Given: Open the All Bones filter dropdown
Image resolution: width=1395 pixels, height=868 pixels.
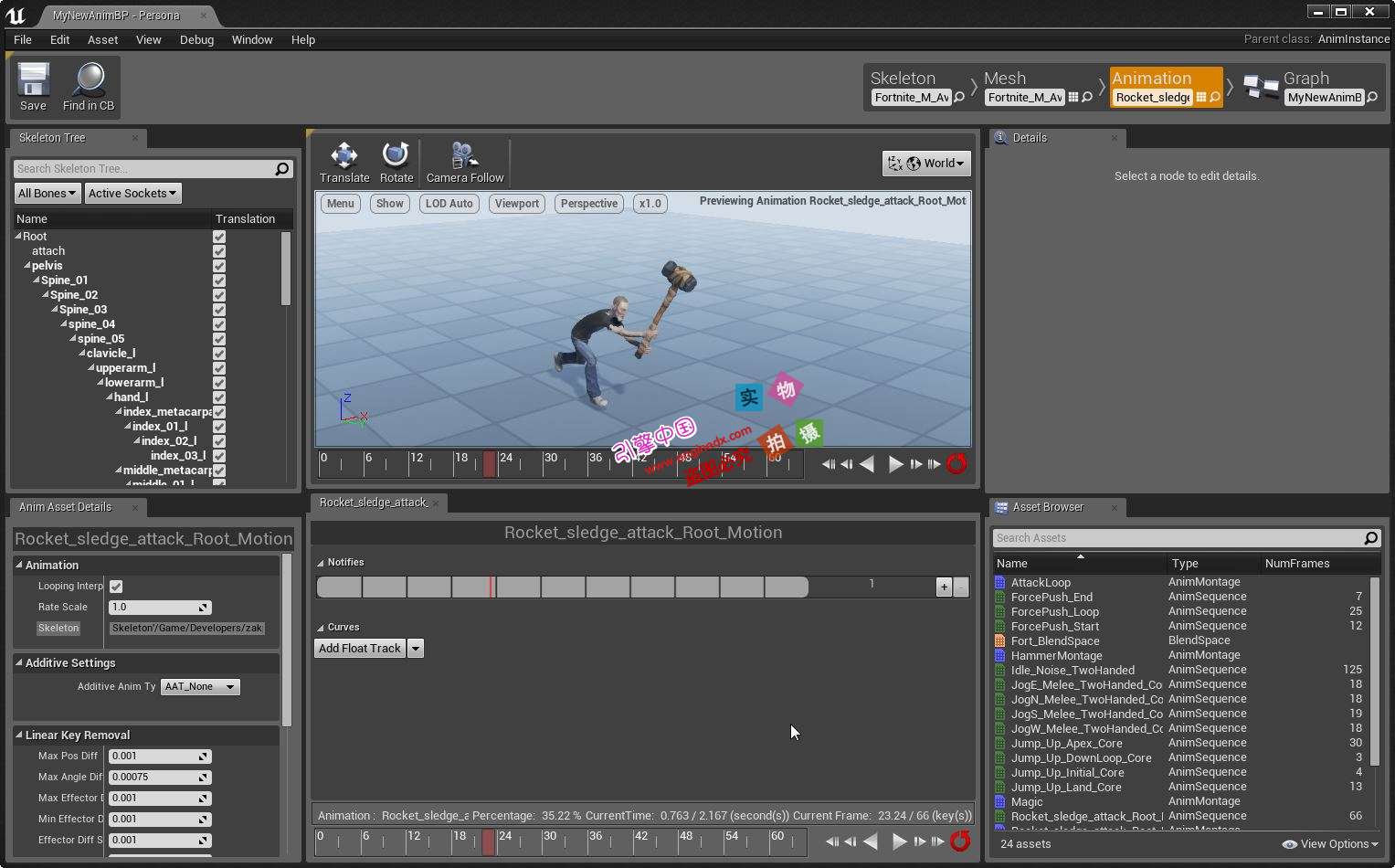Looking at the screenshot, I should (48, 193).
